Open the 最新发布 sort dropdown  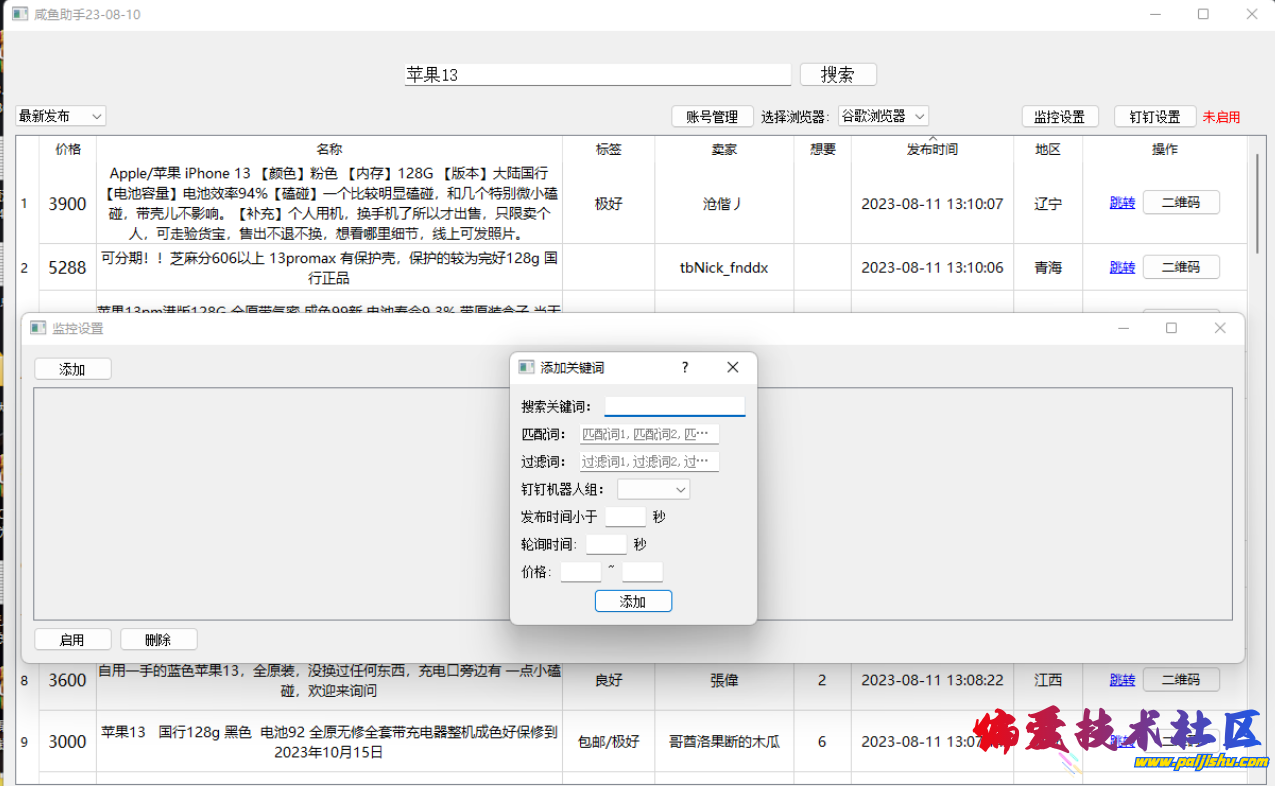point(60,115)
